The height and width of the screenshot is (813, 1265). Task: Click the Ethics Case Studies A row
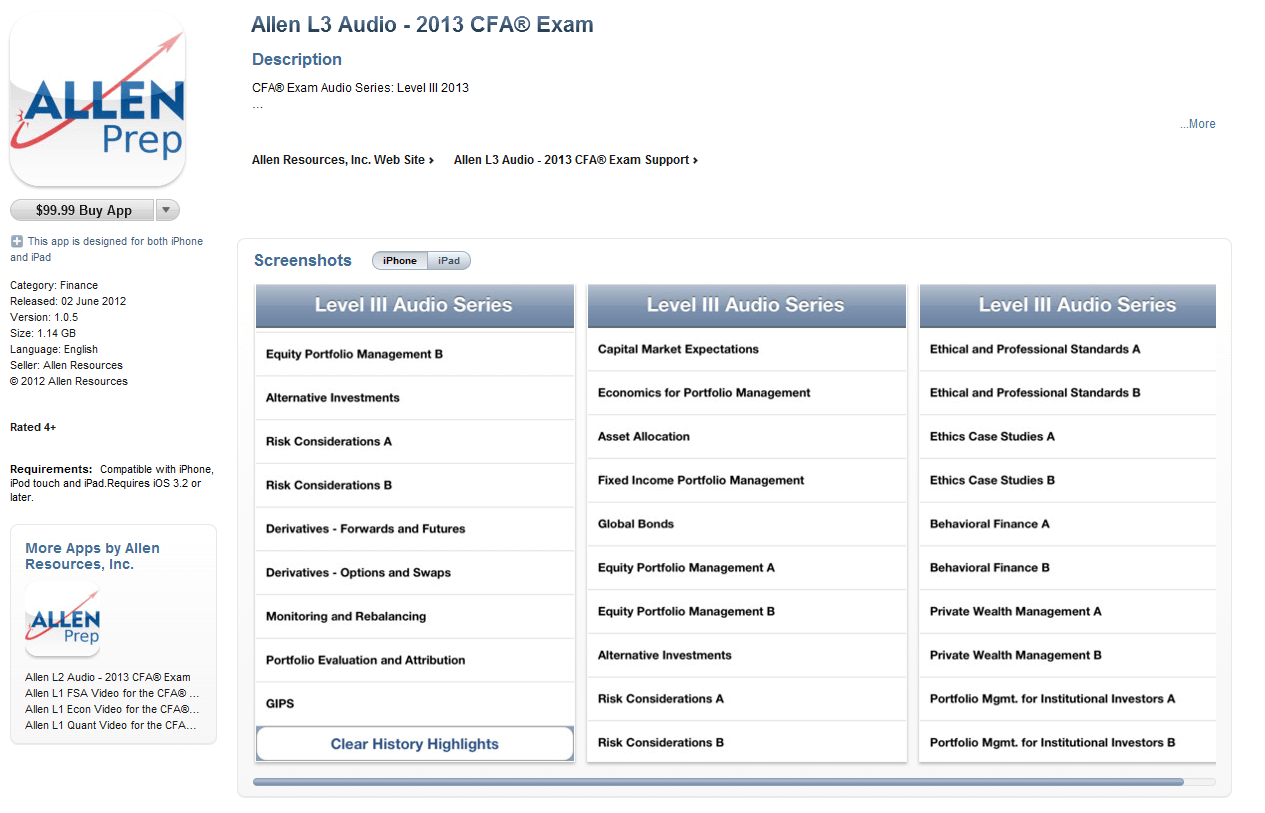1068,437
